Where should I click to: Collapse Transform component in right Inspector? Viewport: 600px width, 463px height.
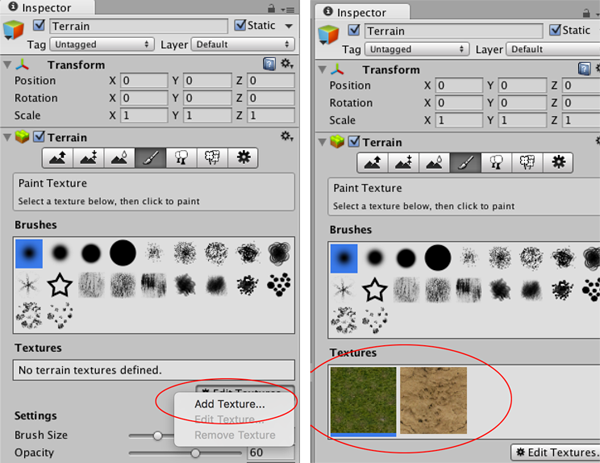322,70
